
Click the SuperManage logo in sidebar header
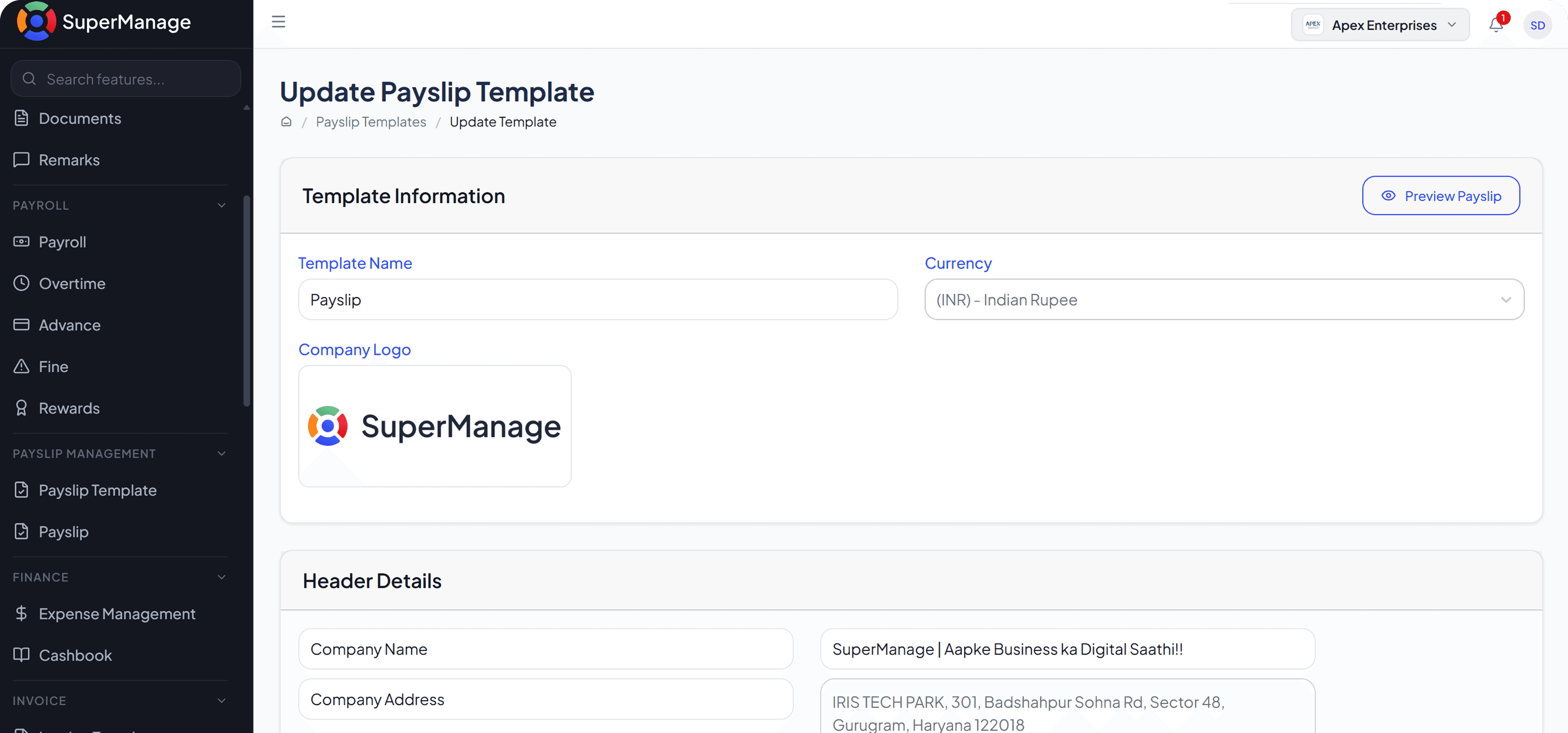pyautogui.click(x=104, y=22)
